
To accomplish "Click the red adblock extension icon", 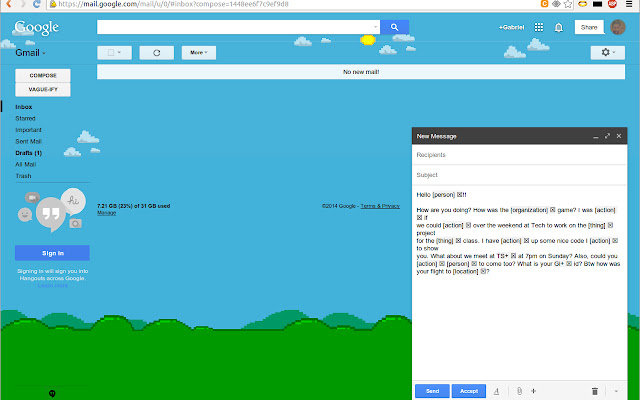I will (x=612, y=4).
